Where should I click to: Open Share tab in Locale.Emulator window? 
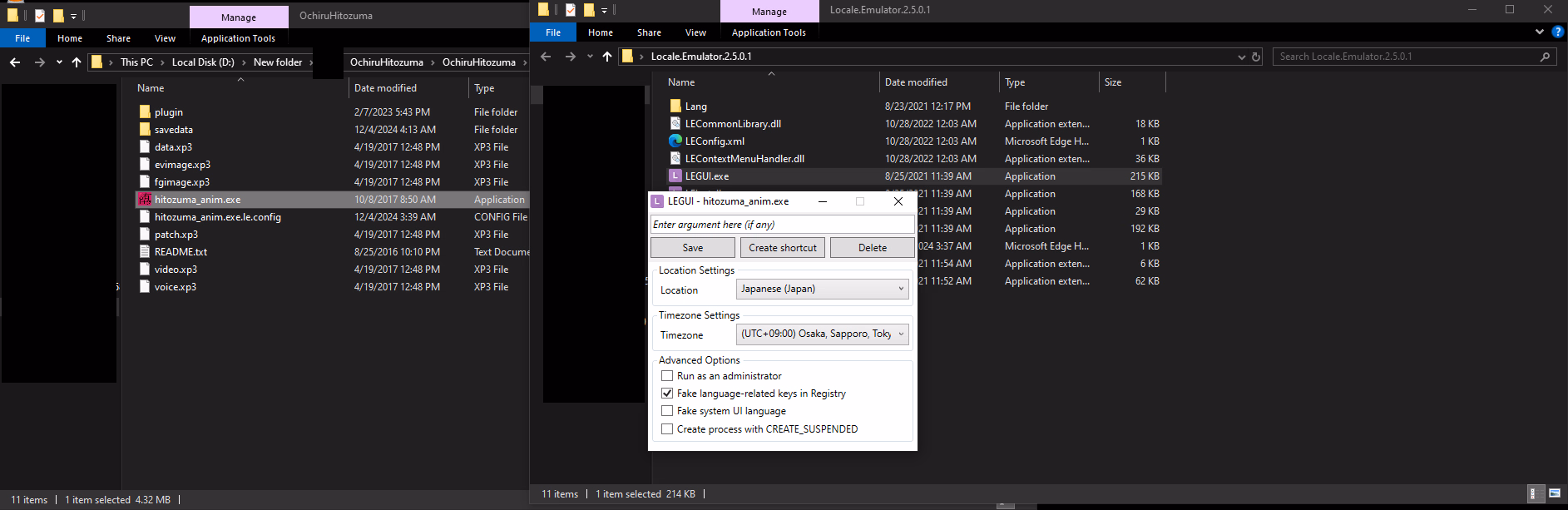[x=649, y=32]
